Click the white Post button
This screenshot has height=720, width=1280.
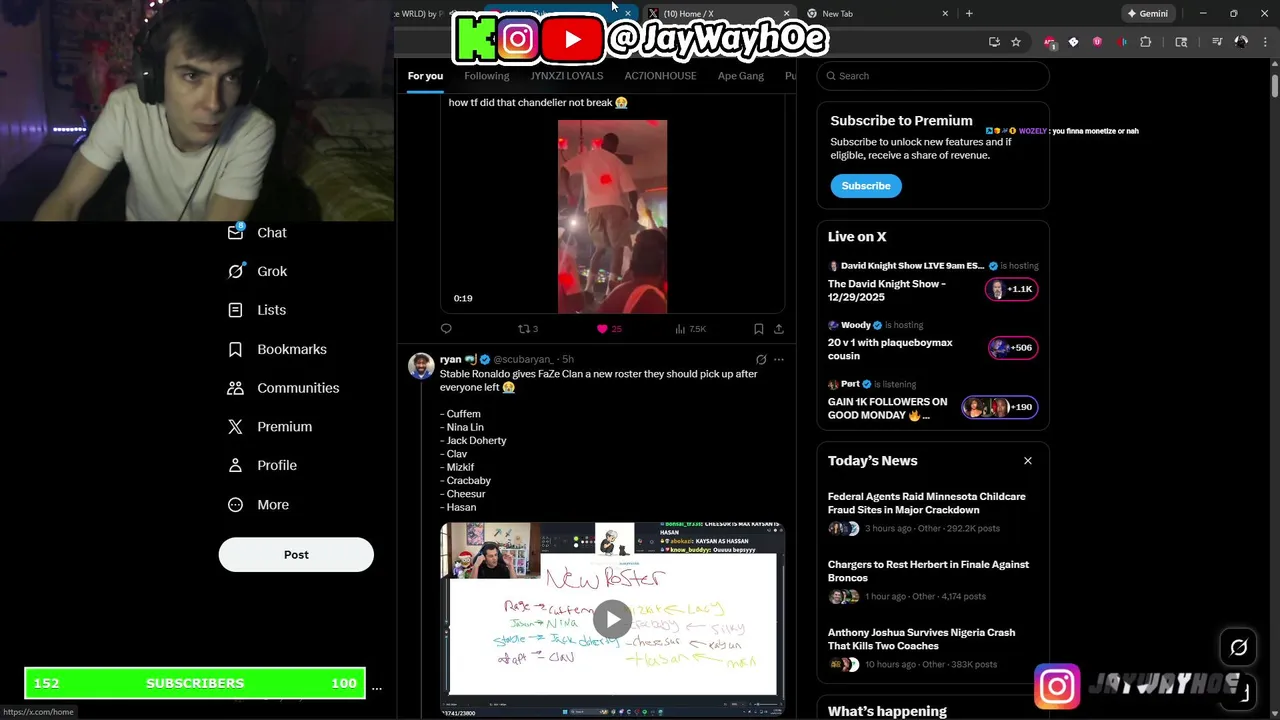(x=296, y=555)
